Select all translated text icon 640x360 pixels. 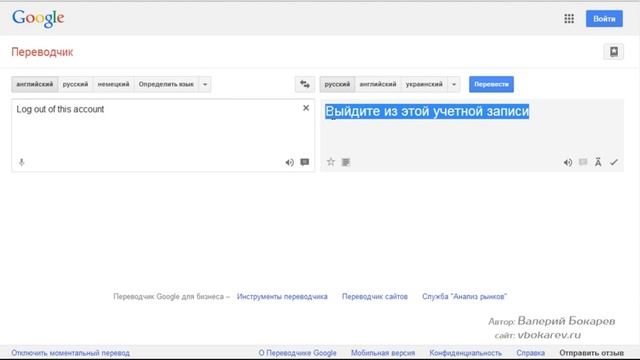(346, 162)
